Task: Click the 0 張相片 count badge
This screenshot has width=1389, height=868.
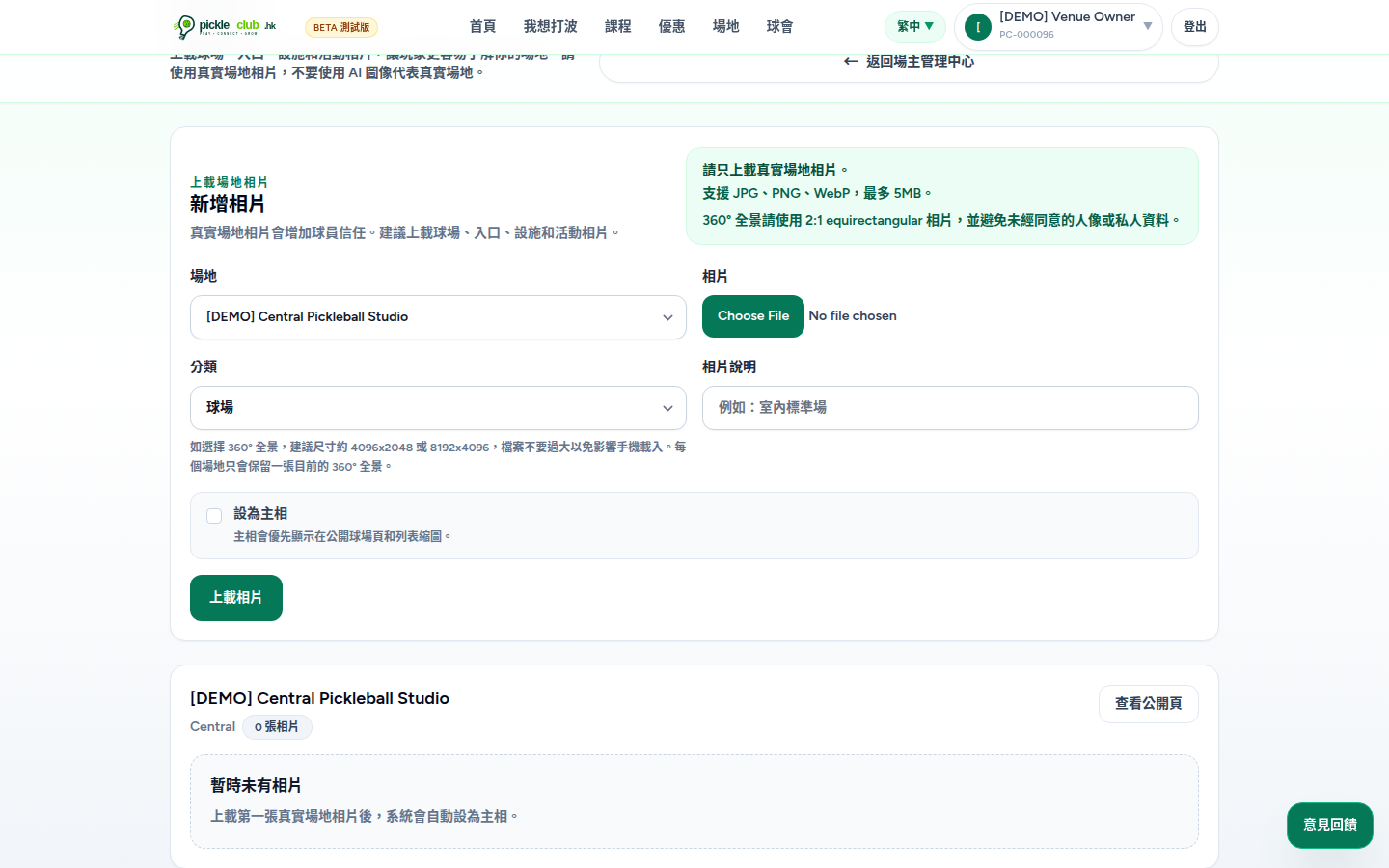Action: [277, 727]
